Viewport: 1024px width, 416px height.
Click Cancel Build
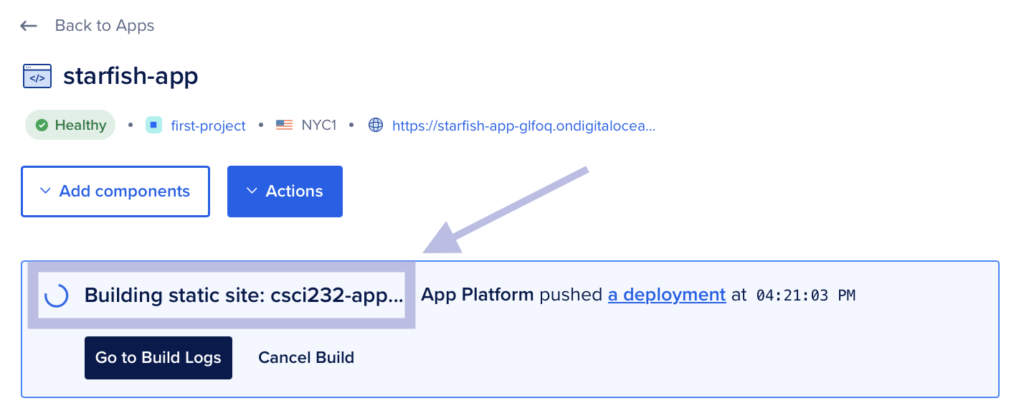point(306,357)
